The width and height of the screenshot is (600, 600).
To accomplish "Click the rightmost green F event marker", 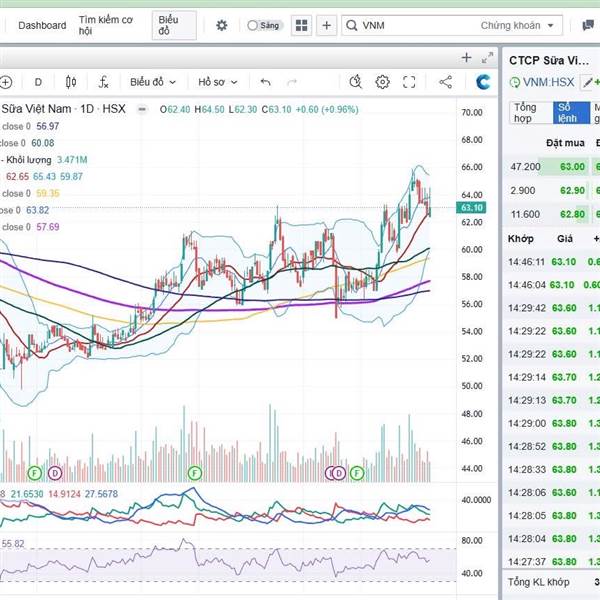I will (x=357, y=473).
